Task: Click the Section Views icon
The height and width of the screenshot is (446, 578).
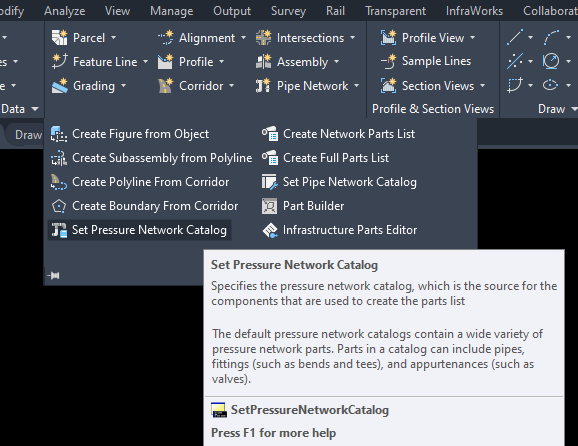Action: [389, 86]
